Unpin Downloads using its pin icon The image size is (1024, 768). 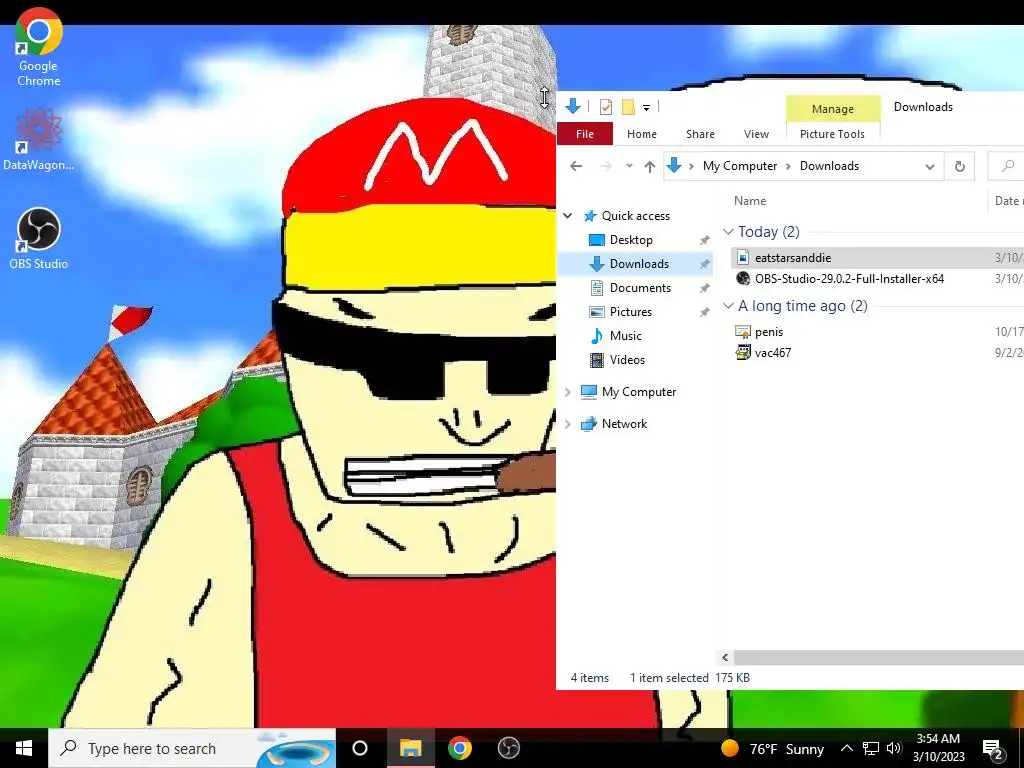click(704, 264)
